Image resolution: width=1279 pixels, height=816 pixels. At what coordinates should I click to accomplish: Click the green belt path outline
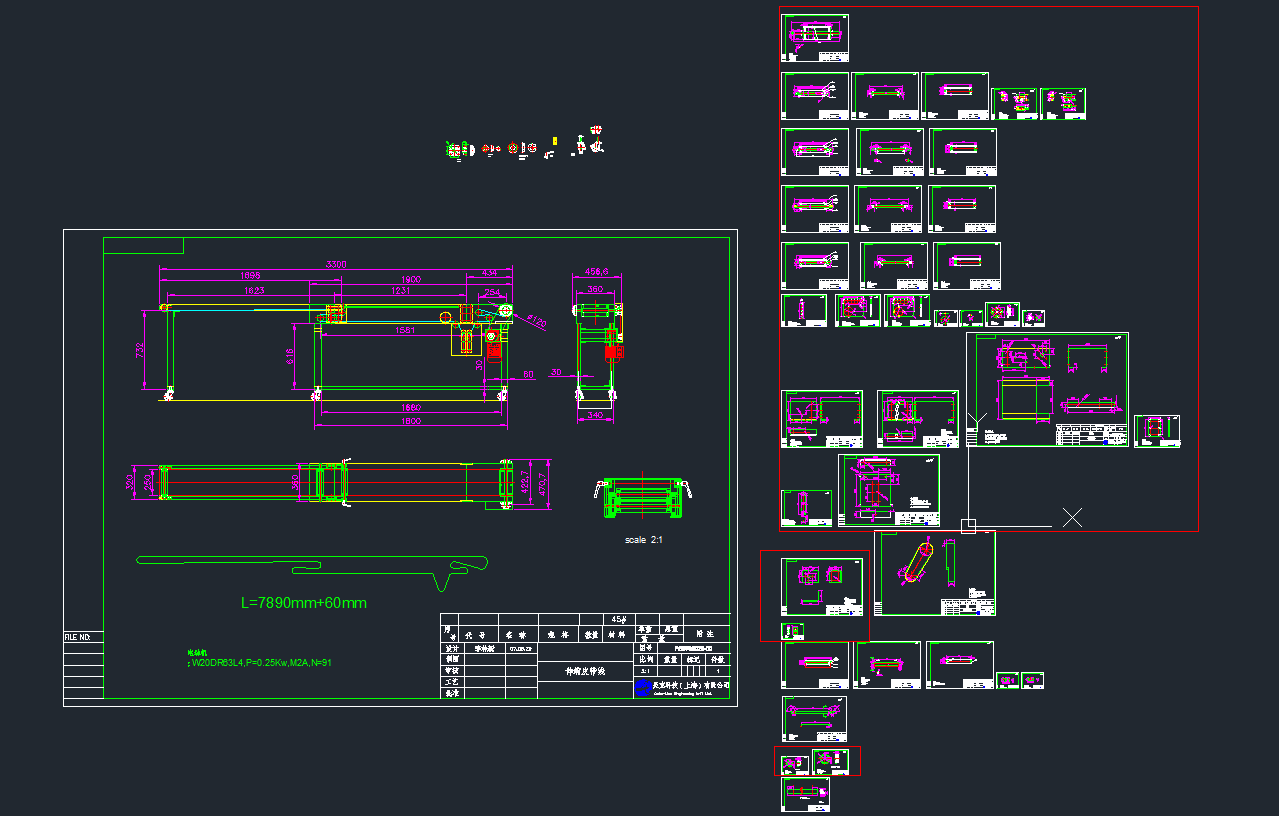point(310,563)
